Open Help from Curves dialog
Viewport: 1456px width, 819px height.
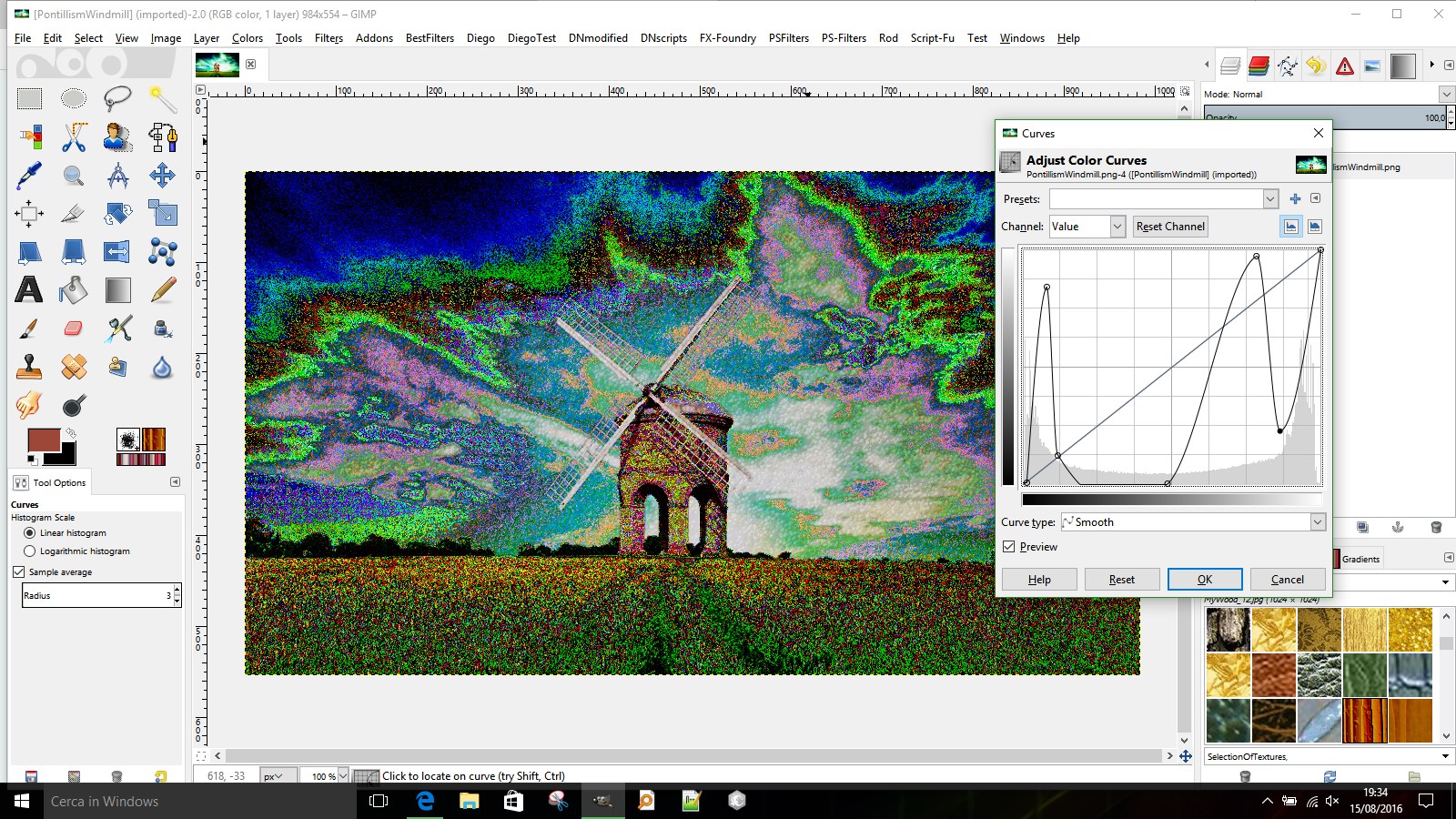[1039, 580]
